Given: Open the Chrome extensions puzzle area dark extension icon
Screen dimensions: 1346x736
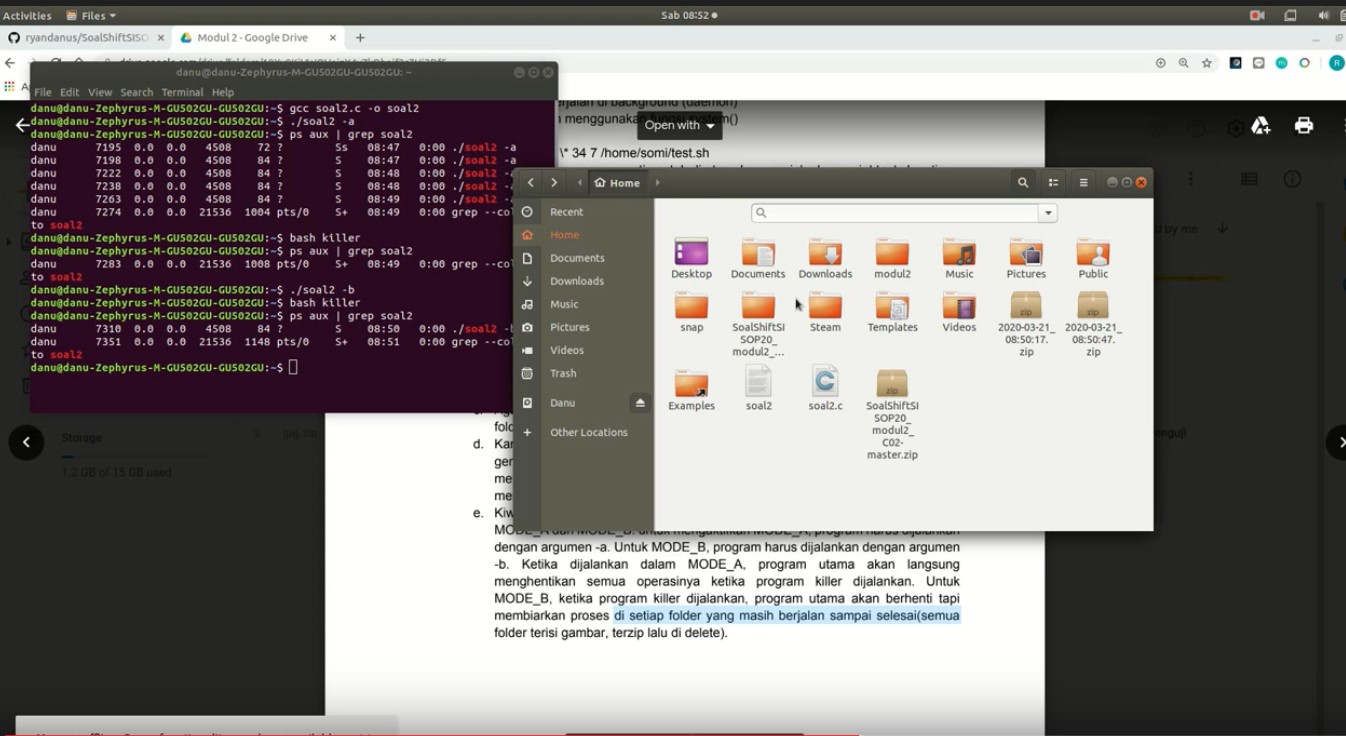Looking at the screenshot, I should point(1235,61).
